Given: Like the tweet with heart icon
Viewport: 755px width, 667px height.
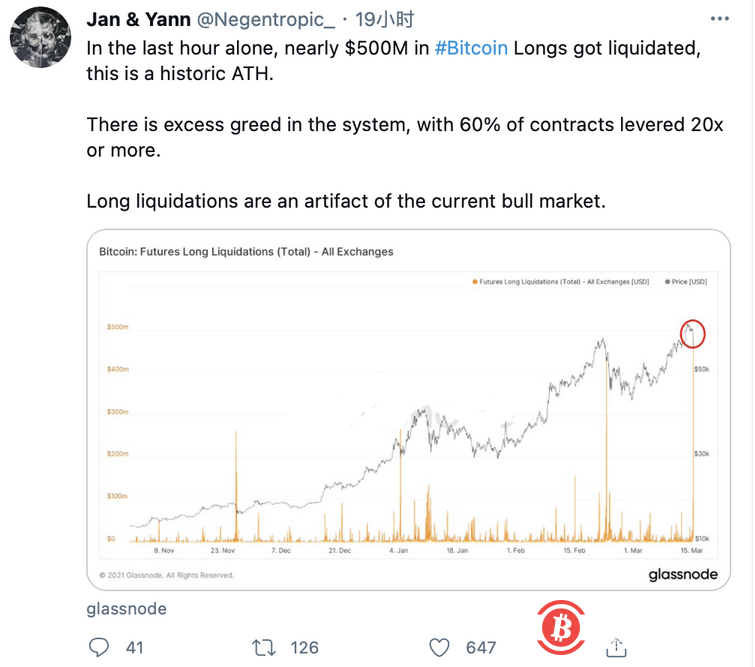Looking at the screenshot, I should coord(439,647).
